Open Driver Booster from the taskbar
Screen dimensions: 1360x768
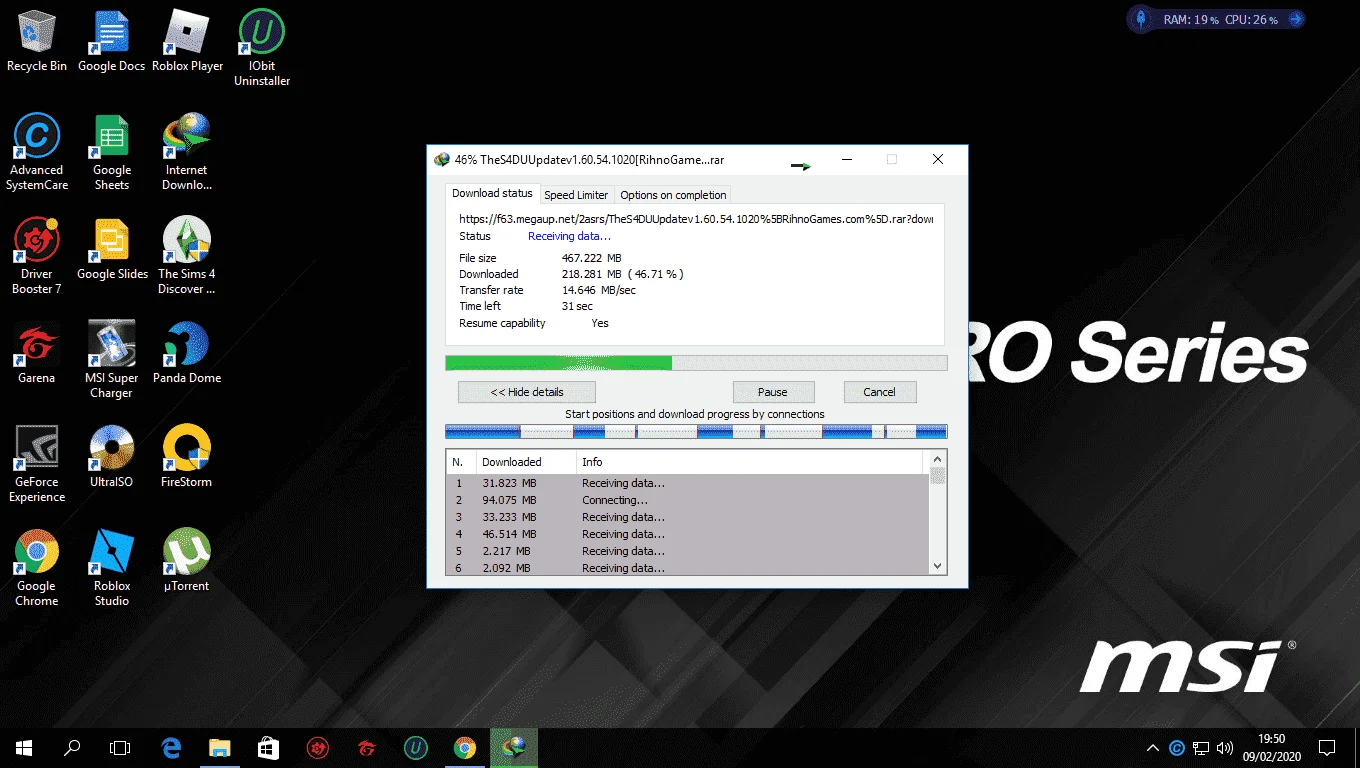pos(318,747)
